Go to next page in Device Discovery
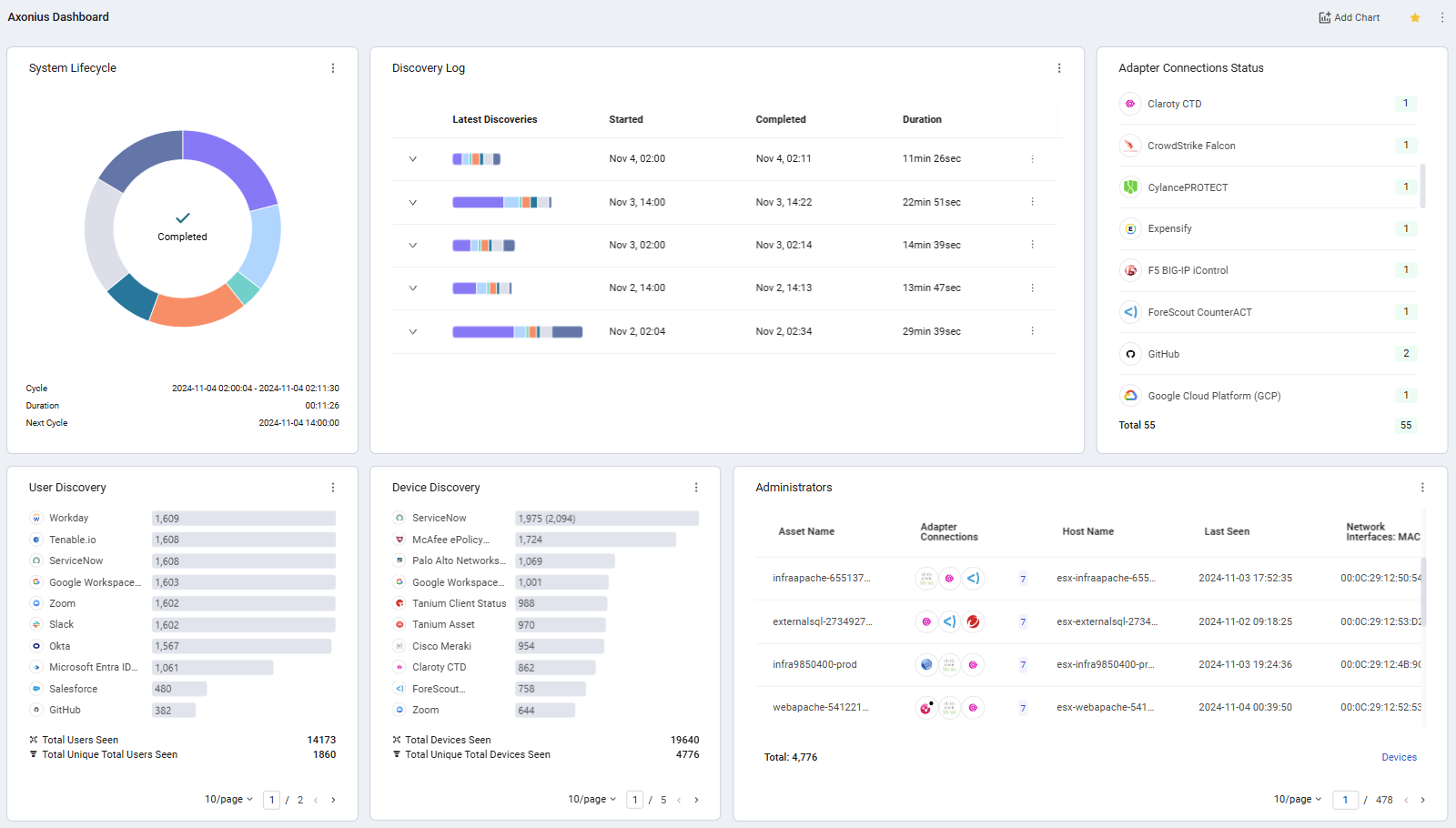 pyautogui.click(x=697, y=801)
